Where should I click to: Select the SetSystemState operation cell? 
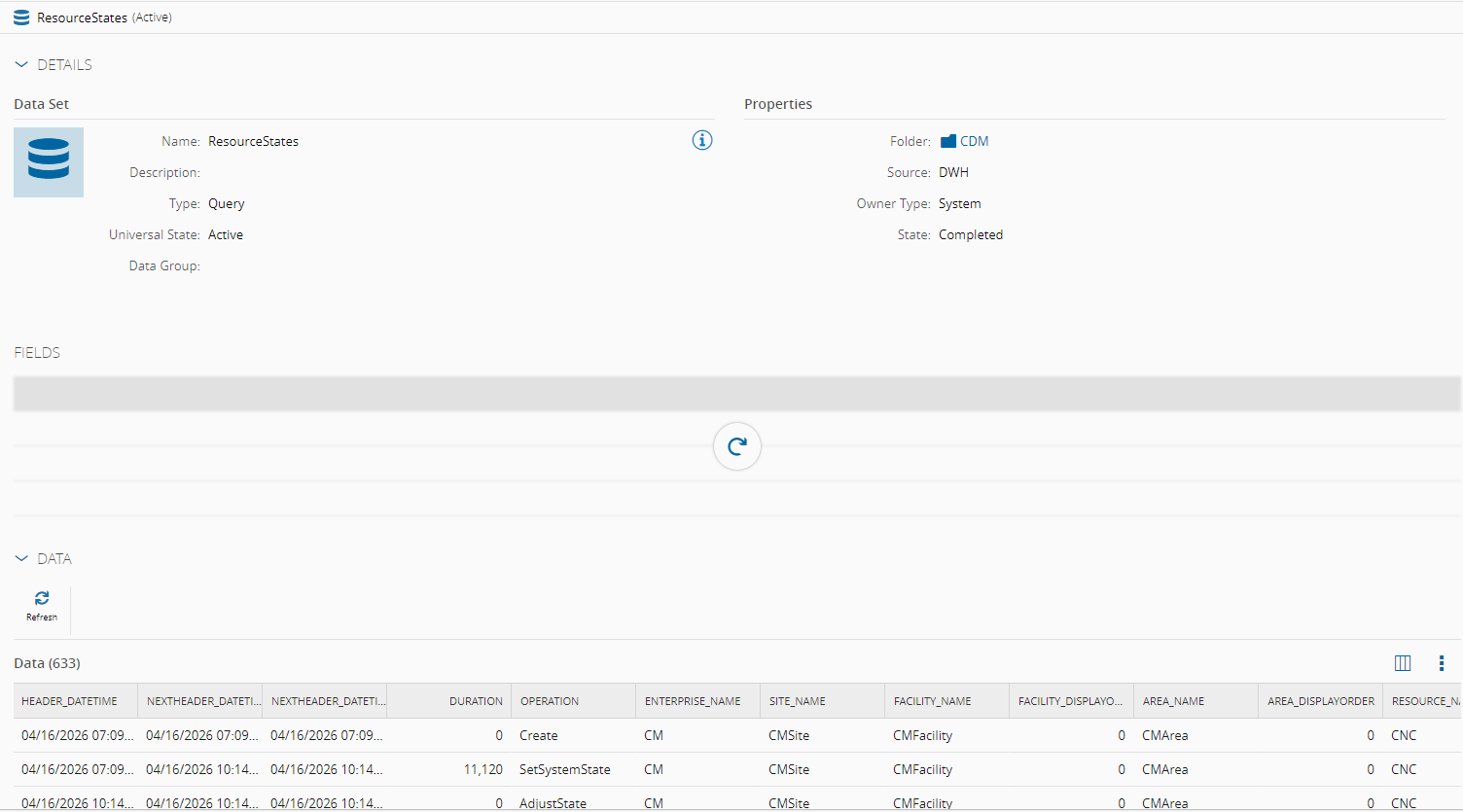click(x=564, y=769)
